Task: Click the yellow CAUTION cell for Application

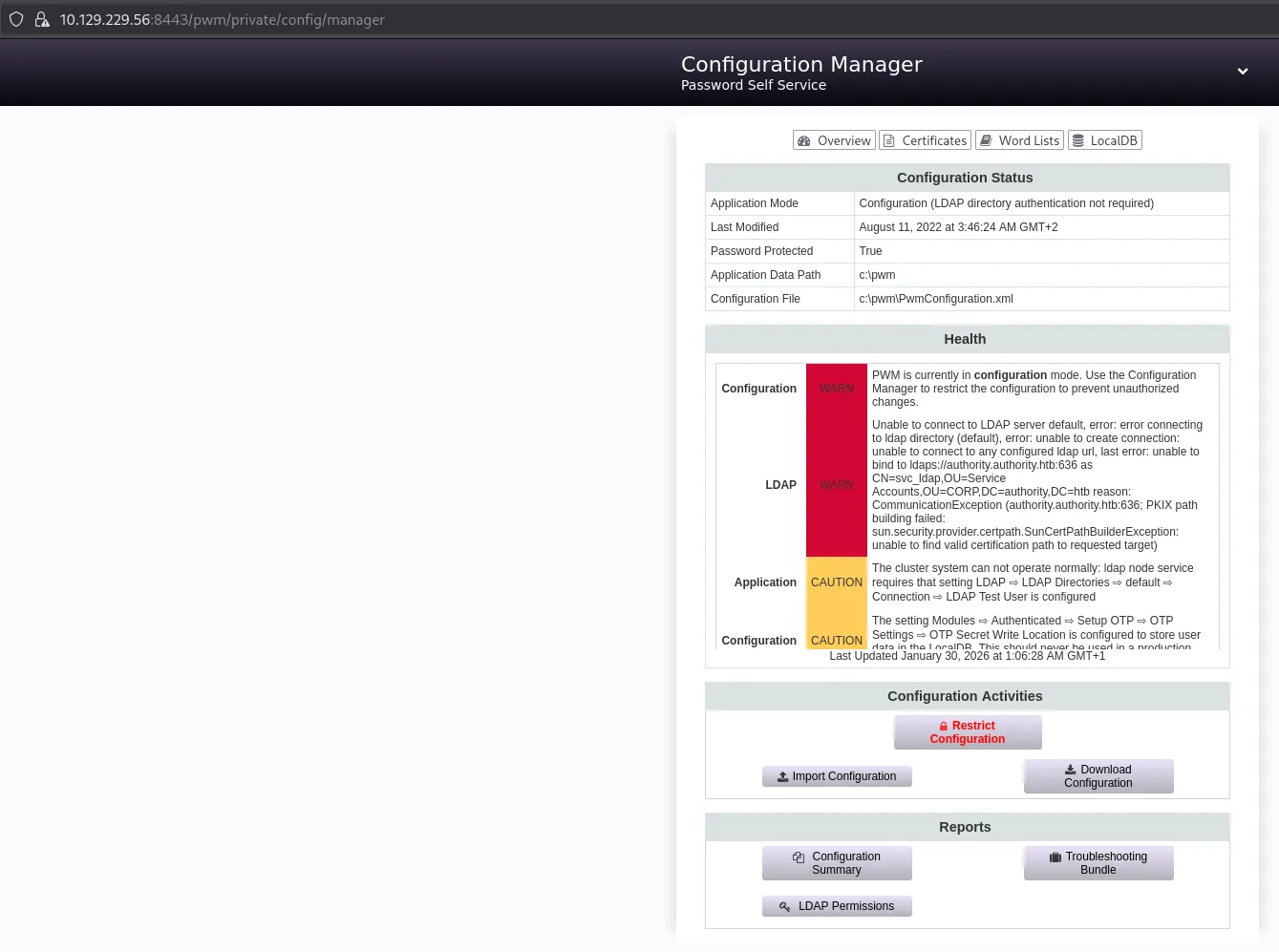Action: coord(836,582)
